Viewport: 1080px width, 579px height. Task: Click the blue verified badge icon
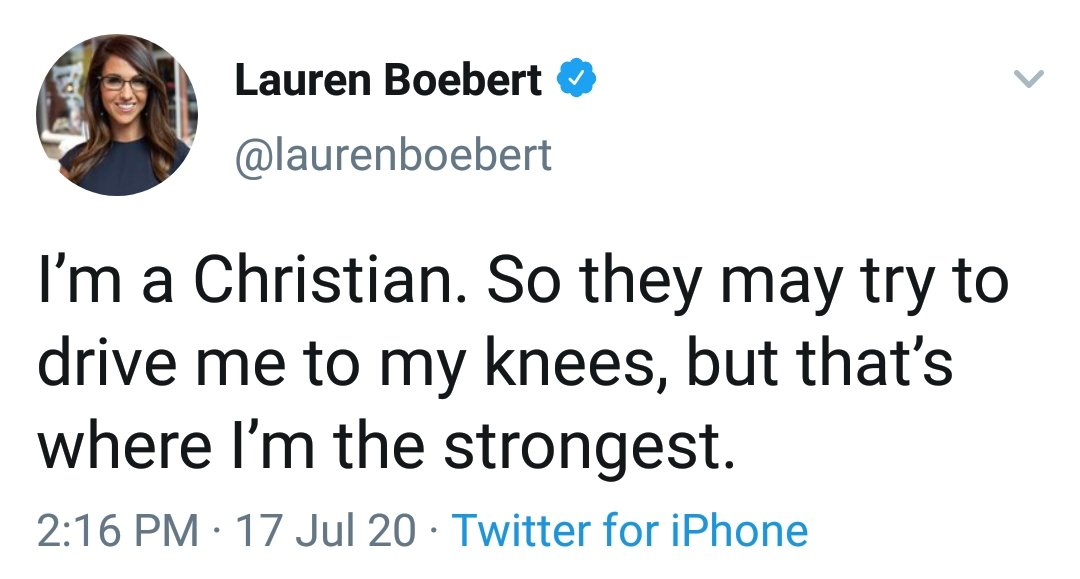(575, 80)
